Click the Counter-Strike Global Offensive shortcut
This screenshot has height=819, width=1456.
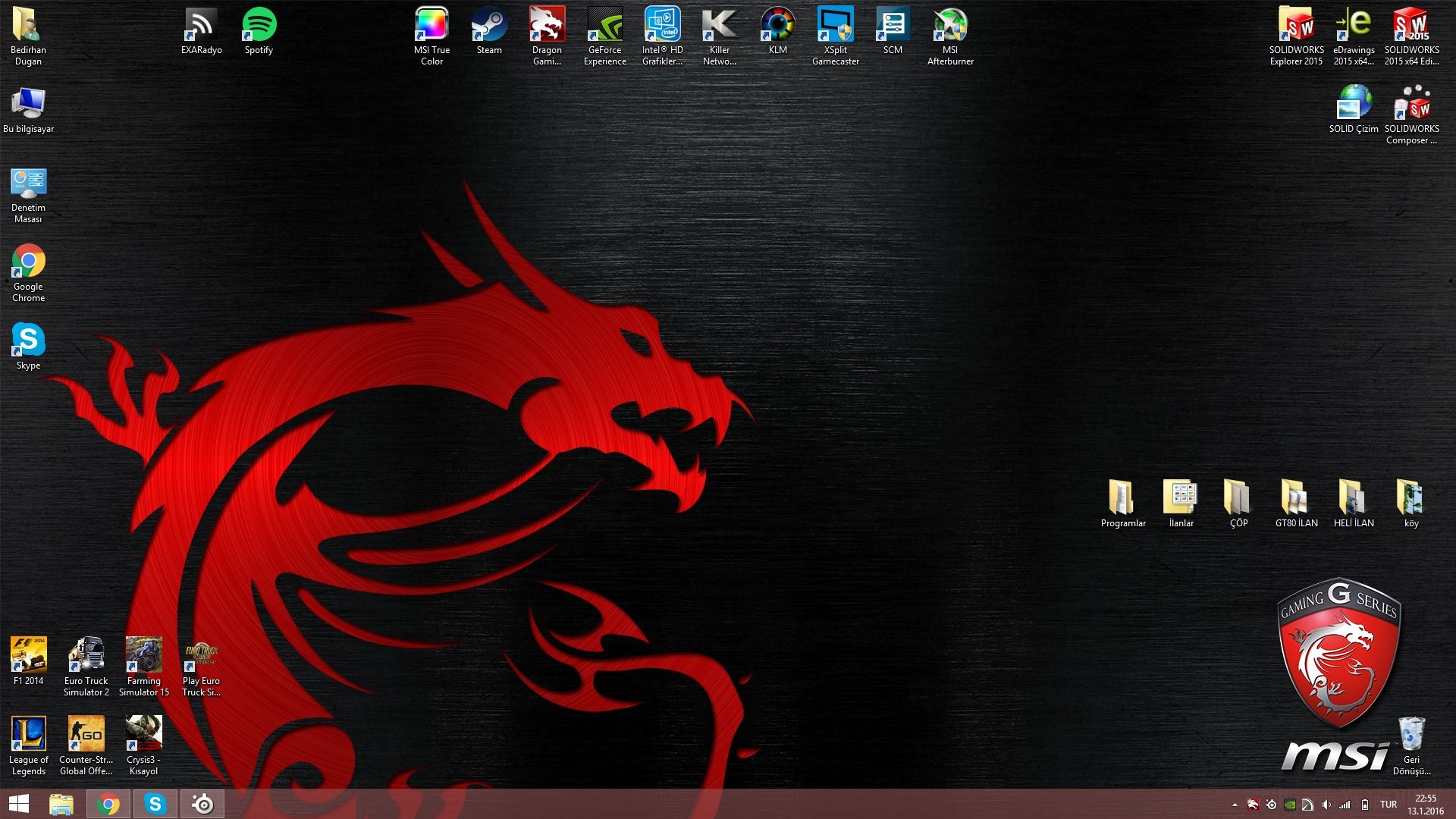(86, 734)
